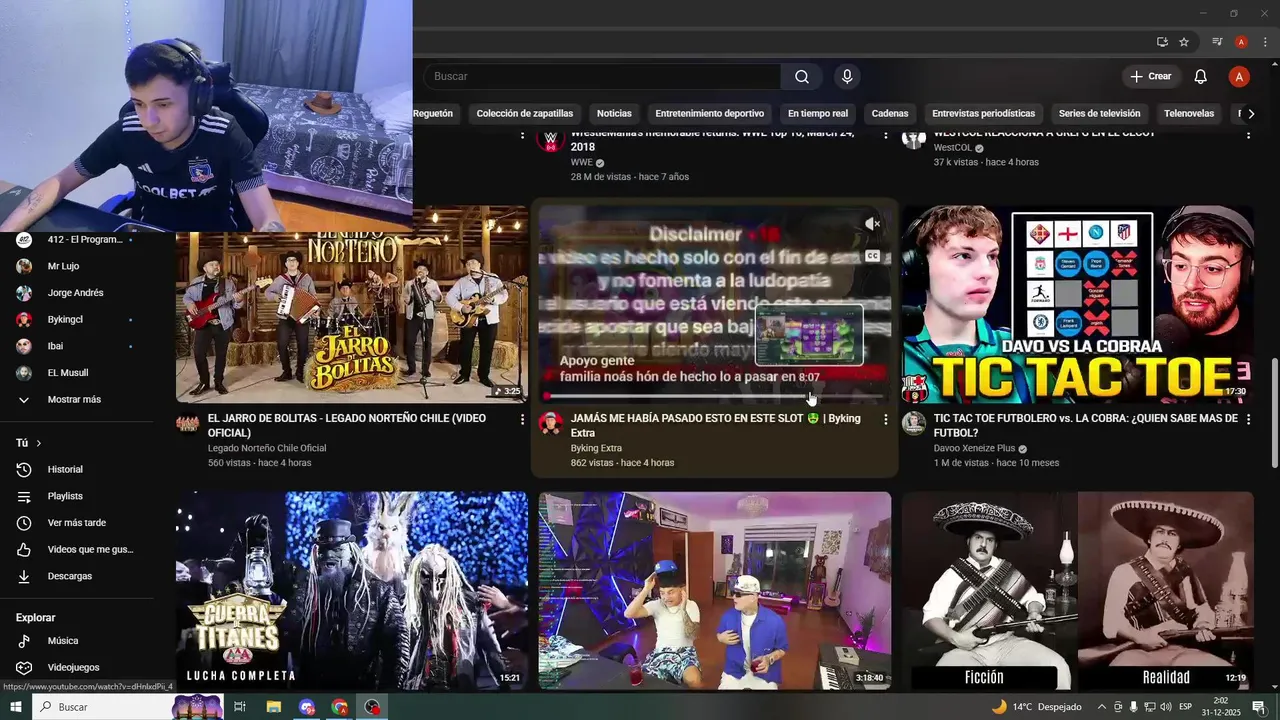
Task: Open taskbar volume speaker icon
Action: click(1166, 707)
